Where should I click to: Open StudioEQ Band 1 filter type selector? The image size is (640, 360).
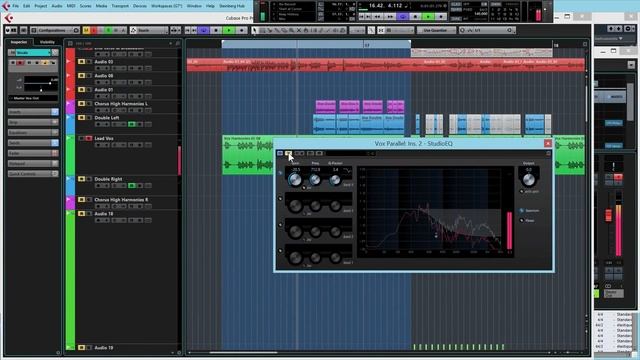point(347,171)
